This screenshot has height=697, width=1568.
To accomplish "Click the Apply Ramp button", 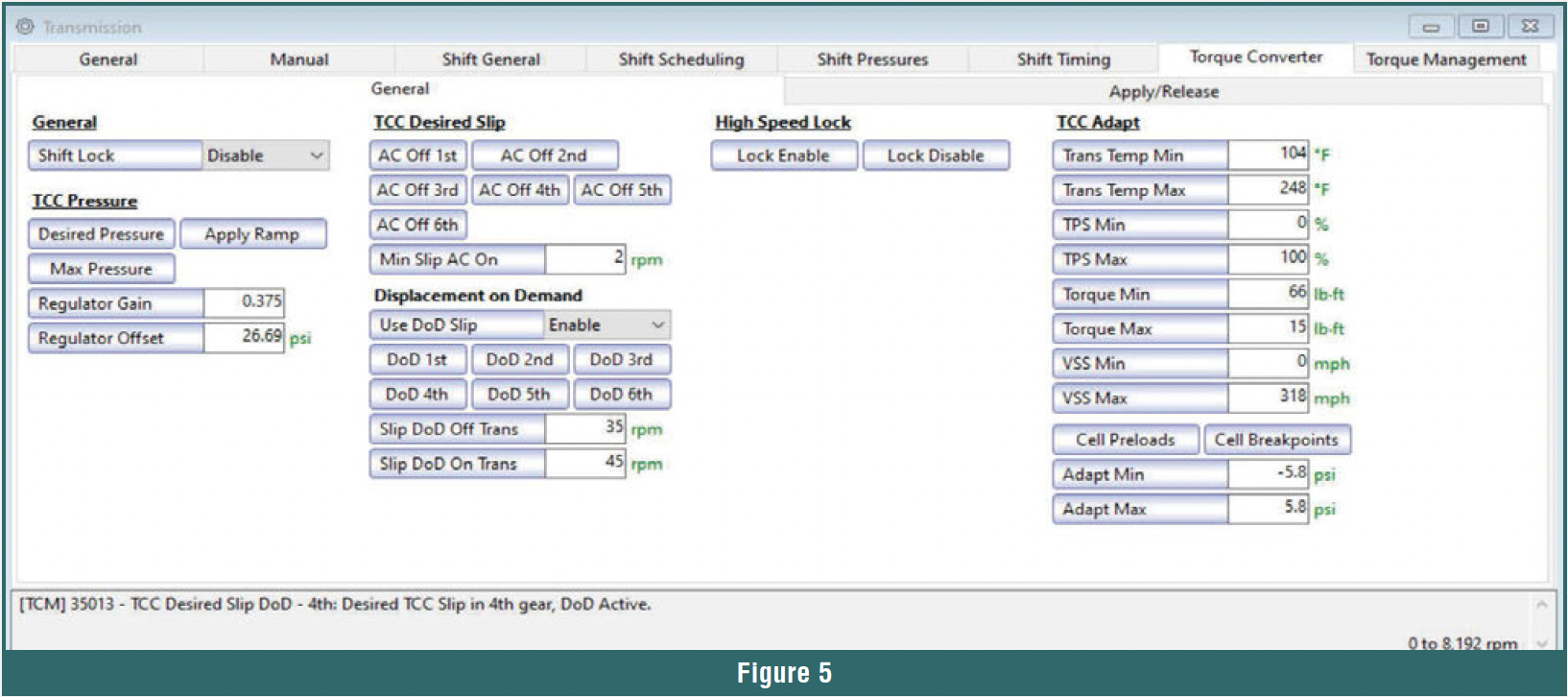I will [252, 234].
